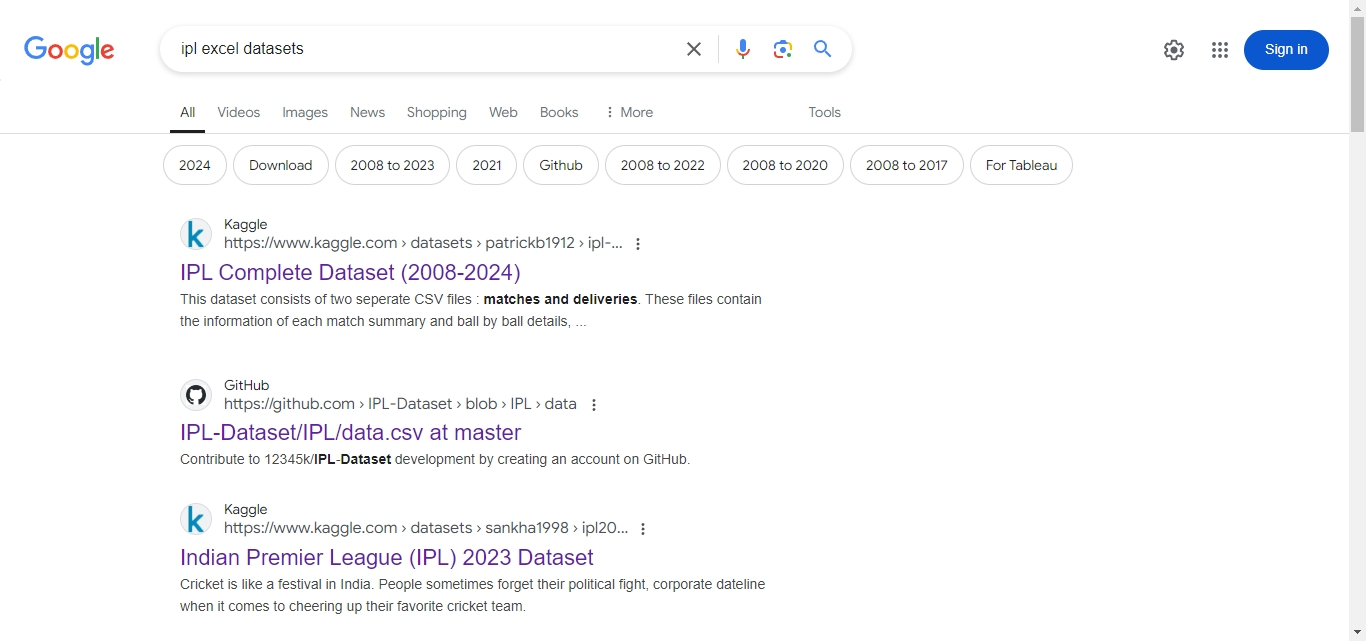
Task: Click the sankha1998 Kaggle URL breadcrumb
Action: (426, 528)
